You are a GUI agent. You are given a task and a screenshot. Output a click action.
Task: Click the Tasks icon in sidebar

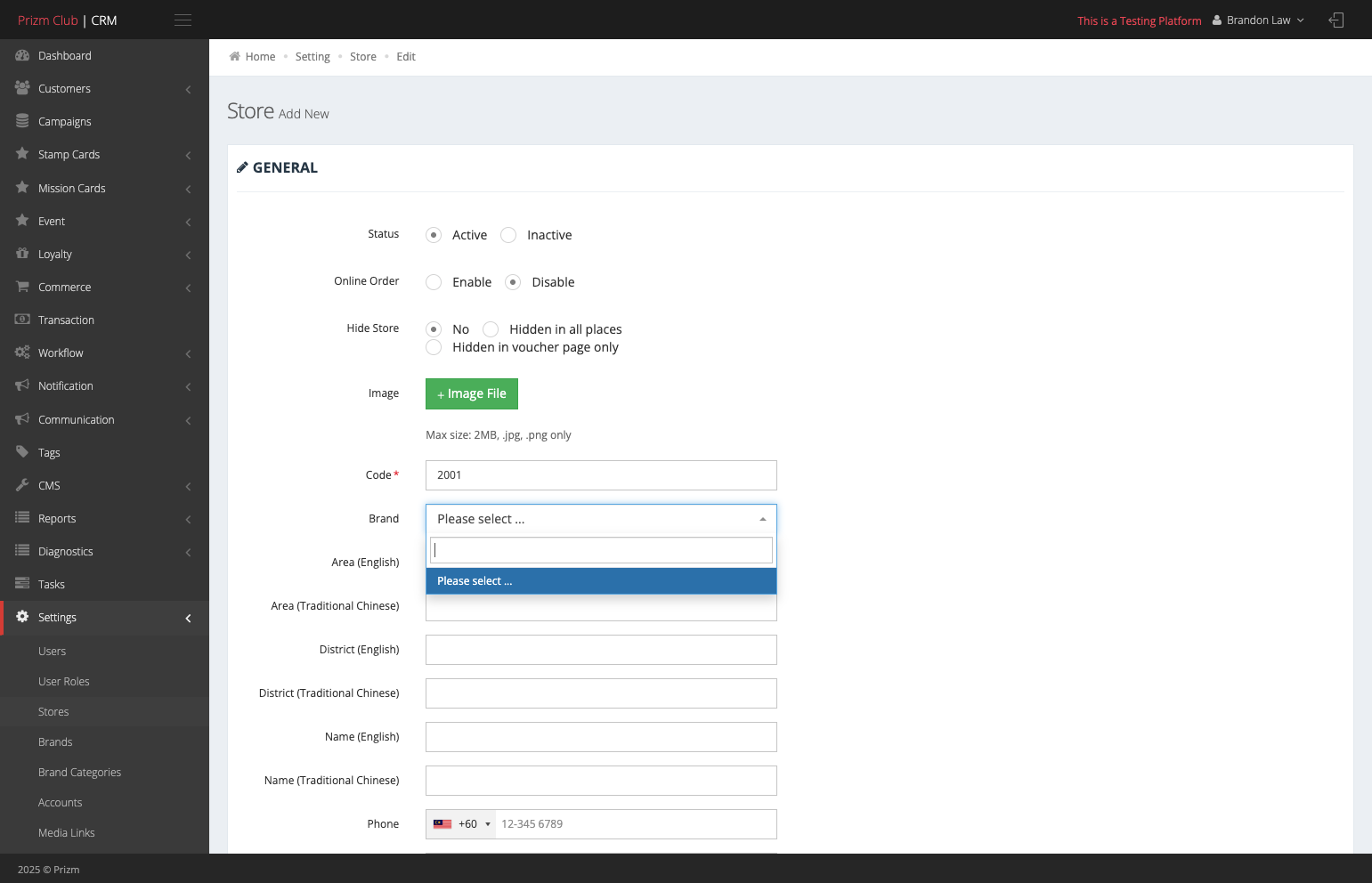(22, 584)
